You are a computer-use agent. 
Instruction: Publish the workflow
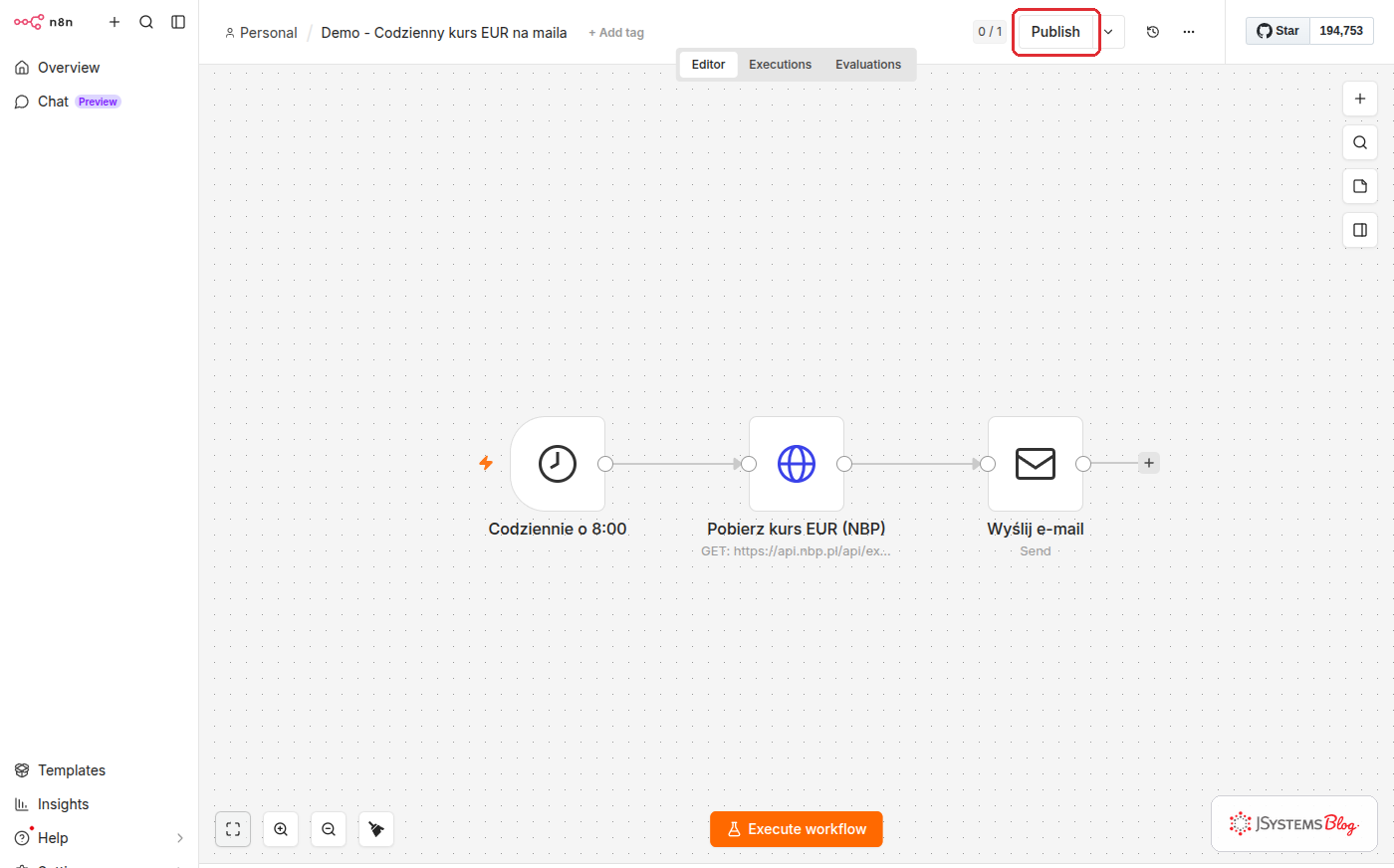click(1055, 32)
